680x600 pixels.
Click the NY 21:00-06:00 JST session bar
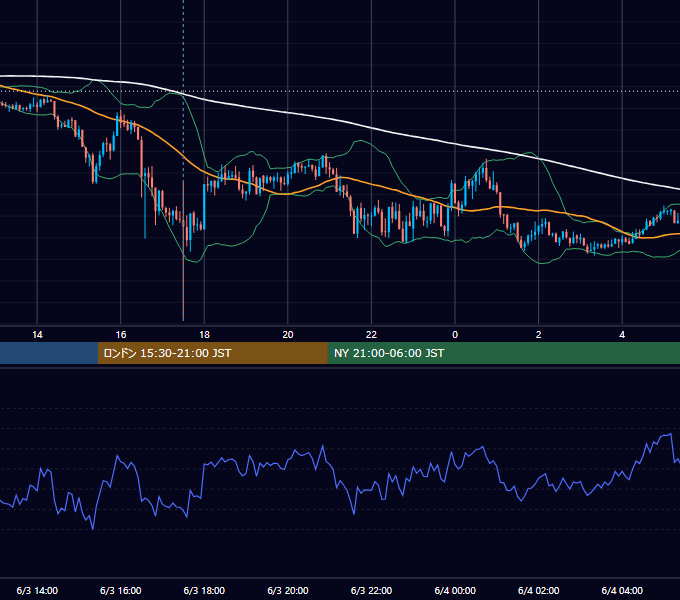[x=503, y=353]
